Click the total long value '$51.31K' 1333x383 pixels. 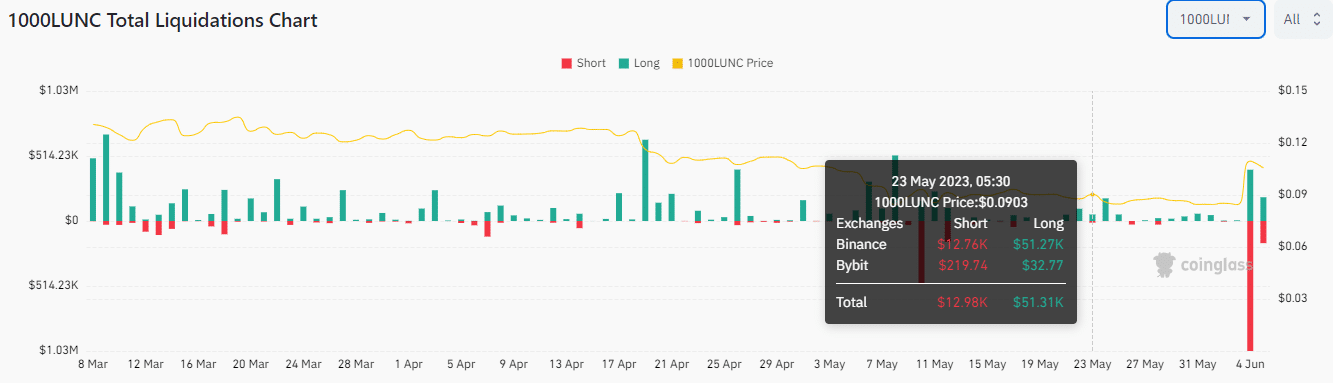click(x=1038, y=302)
